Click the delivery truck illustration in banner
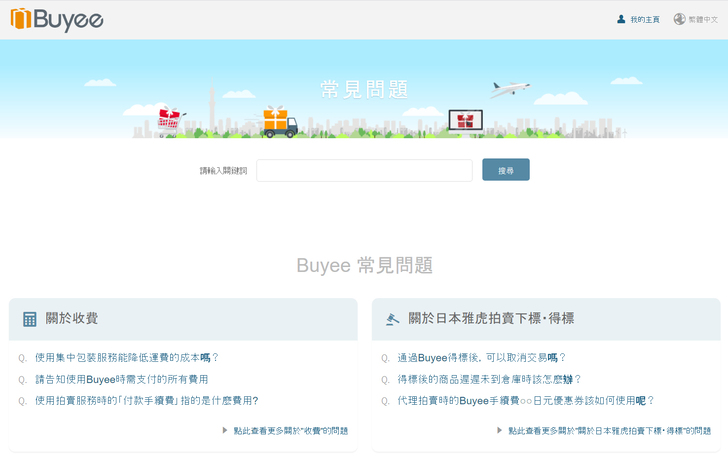 [278, 122]
